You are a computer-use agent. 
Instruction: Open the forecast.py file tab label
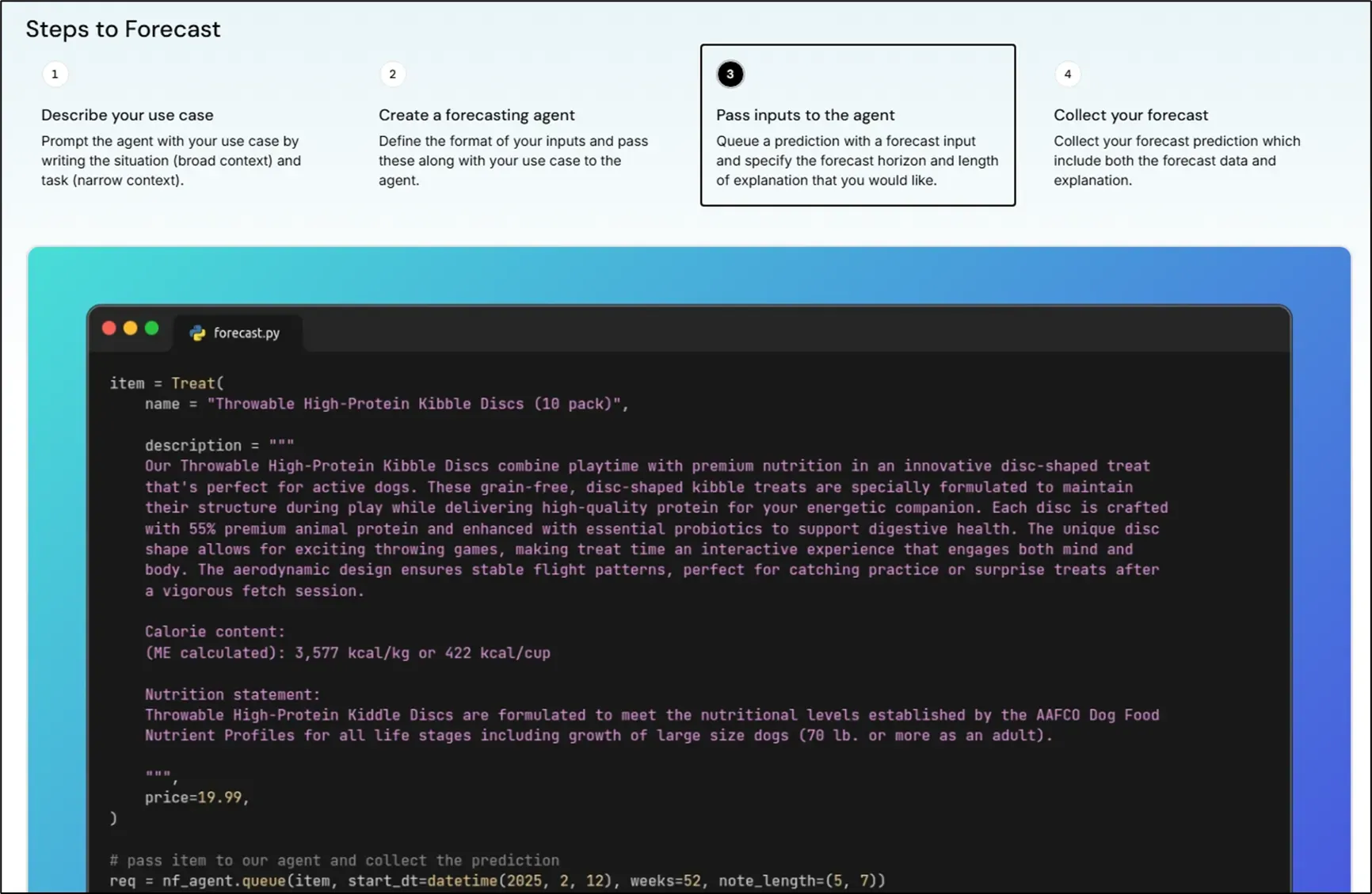click(246, 333)
